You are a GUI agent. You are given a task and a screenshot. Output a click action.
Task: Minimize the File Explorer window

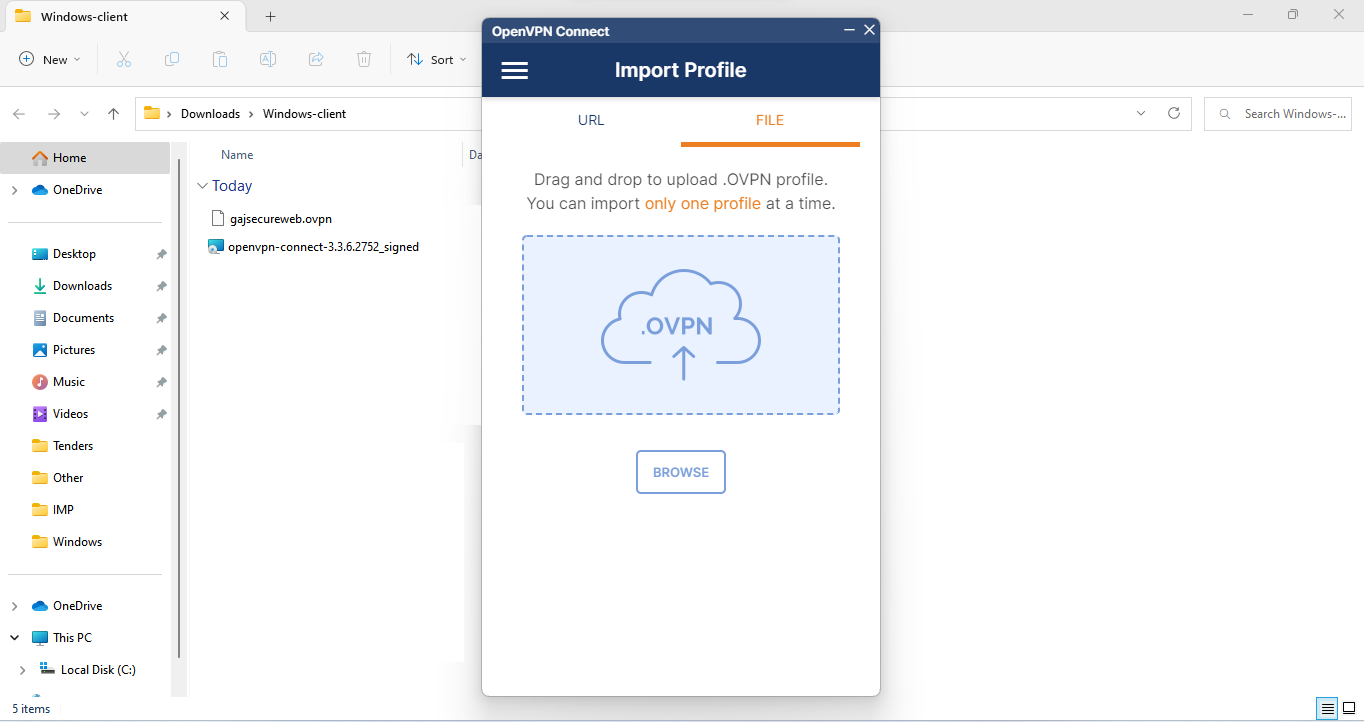(x=1247, y=15)
